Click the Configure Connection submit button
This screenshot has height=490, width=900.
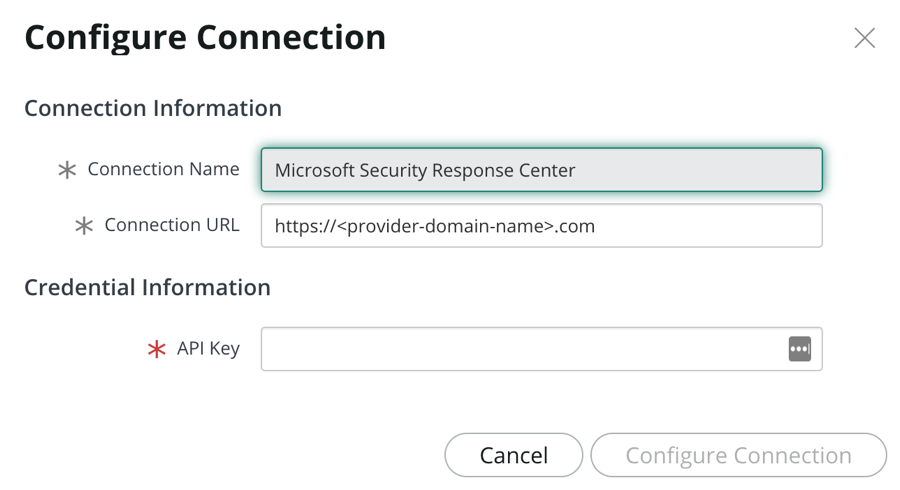tap(739, 455)
